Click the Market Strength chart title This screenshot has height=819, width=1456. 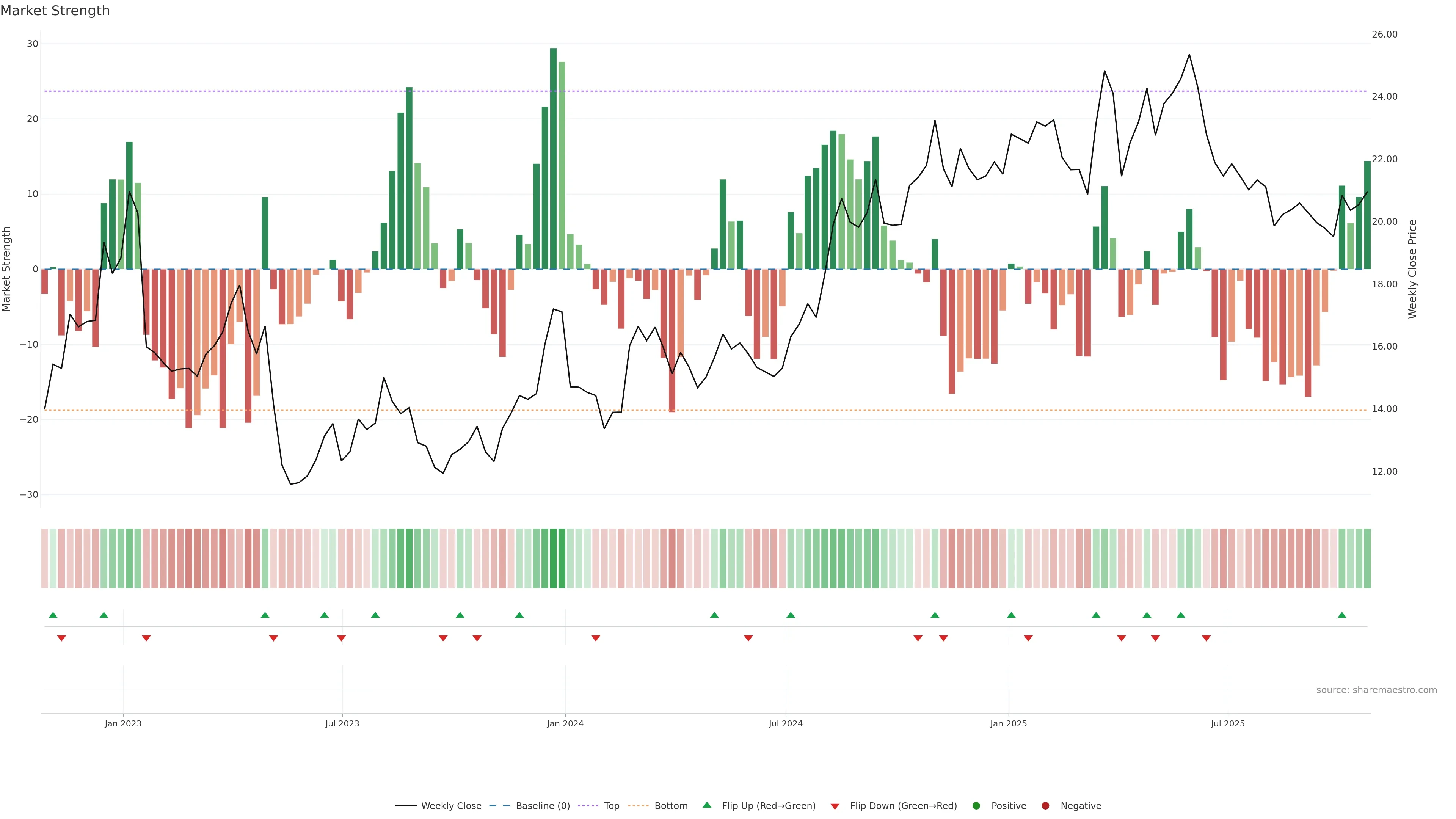click(55, 11)
